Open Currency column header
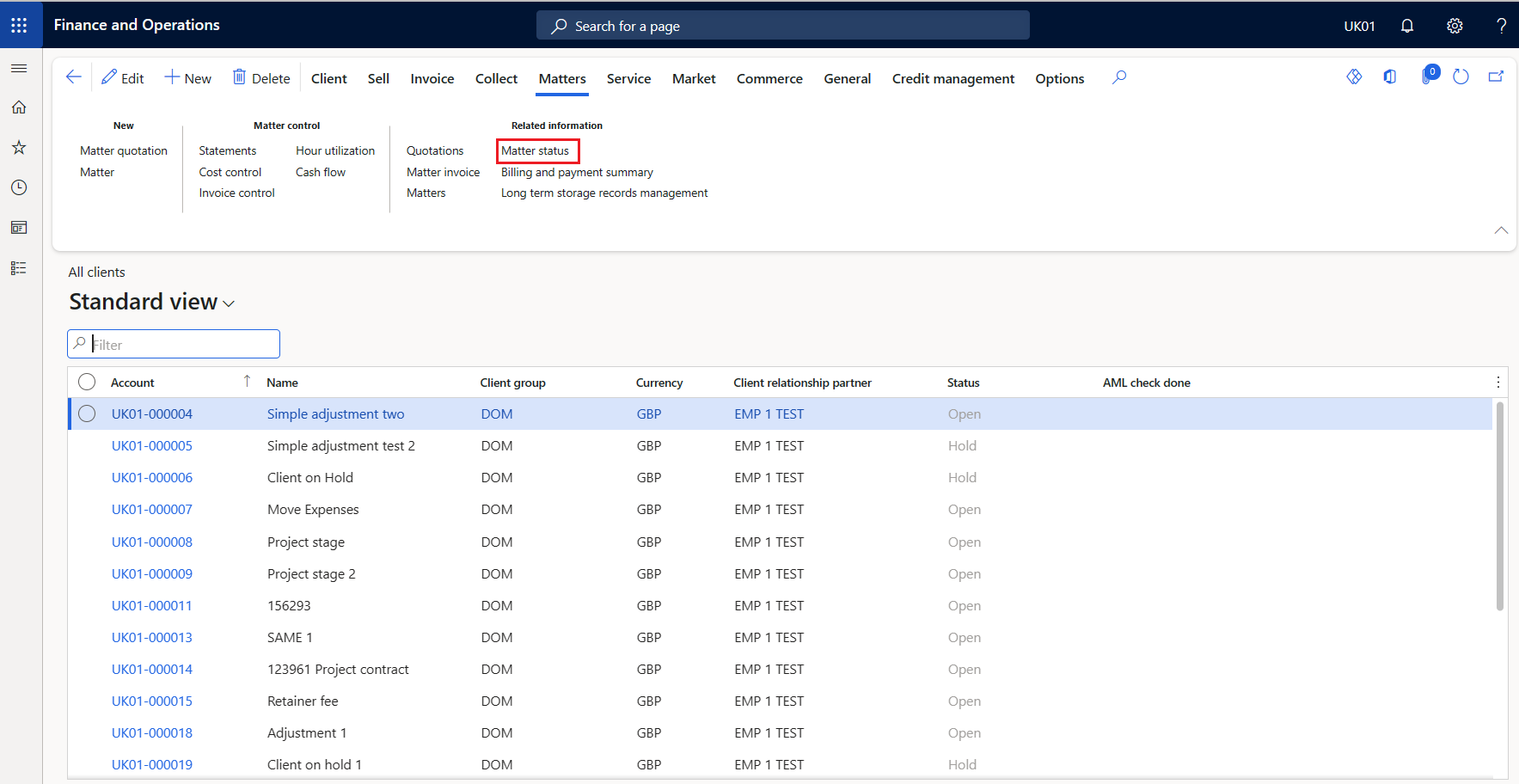The image size is (1519, 784). tap(659, 383)
